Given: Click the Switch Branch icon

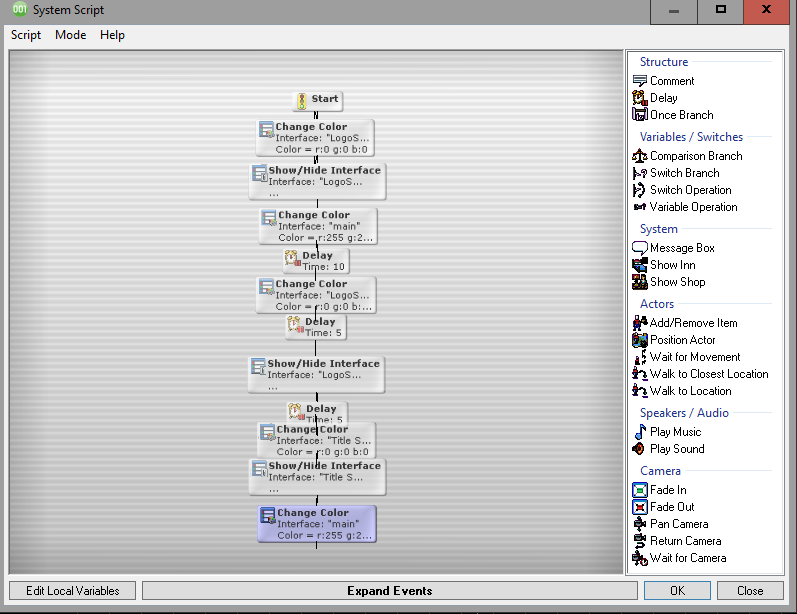Looking at the screenshot, I should coord(639,173).
